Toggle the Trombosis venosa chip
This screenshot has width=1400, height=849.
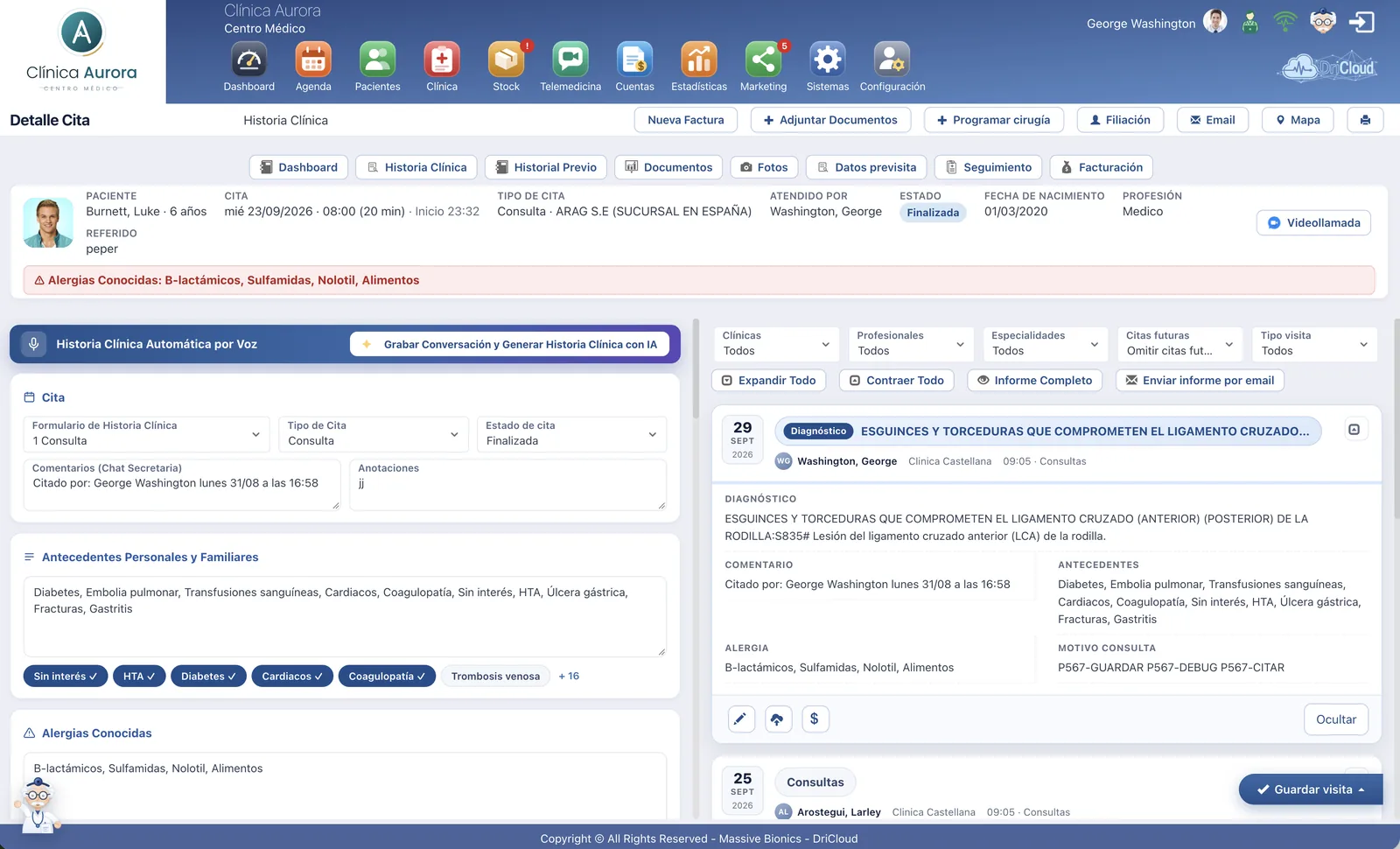tap(495, 677)
